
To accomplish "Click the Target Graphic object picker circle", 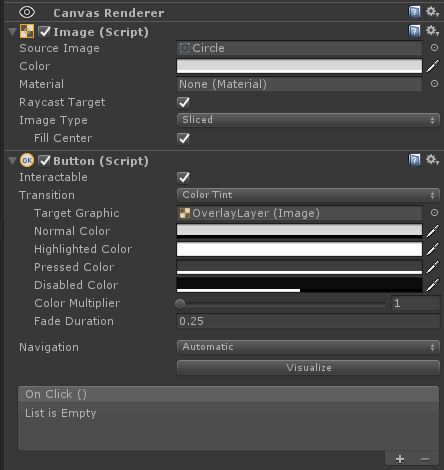I will click(x=434, y=213).
